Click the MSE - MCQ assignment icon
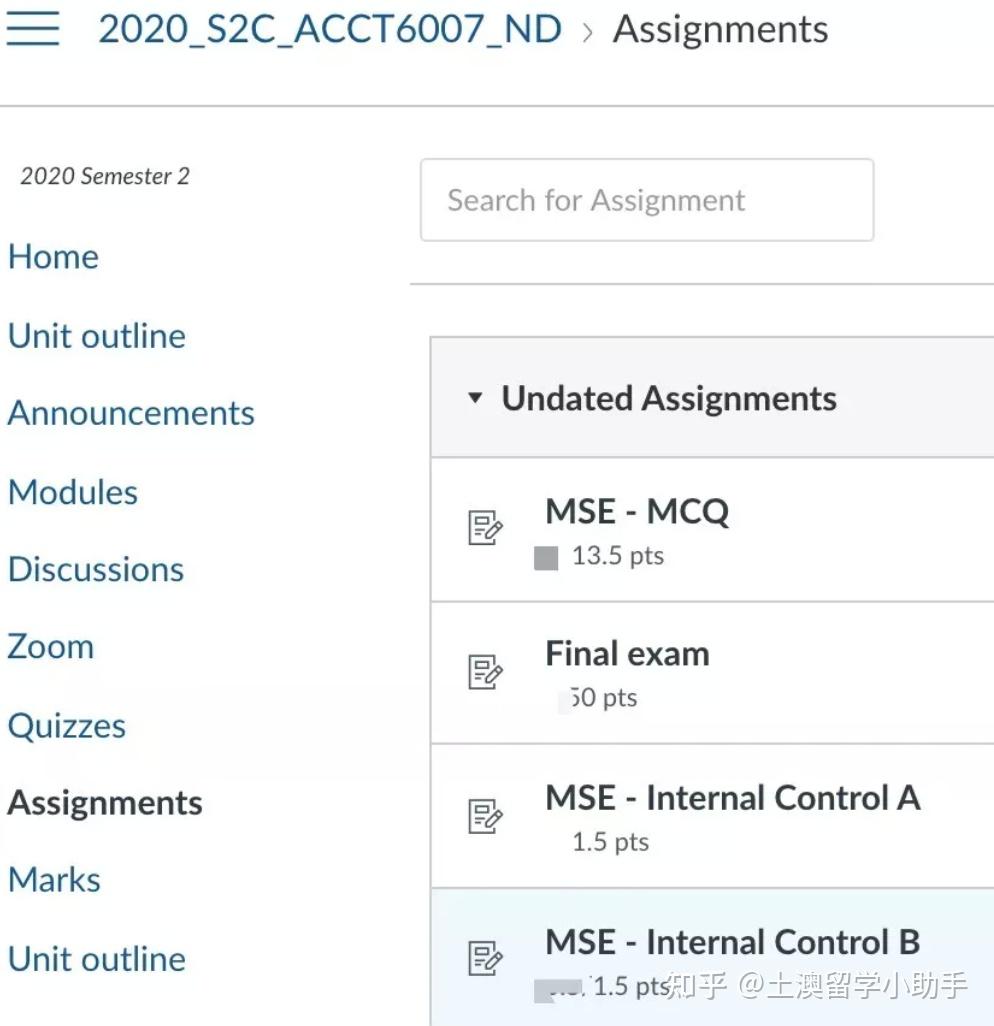The image size is (994, 1026). 485,527
